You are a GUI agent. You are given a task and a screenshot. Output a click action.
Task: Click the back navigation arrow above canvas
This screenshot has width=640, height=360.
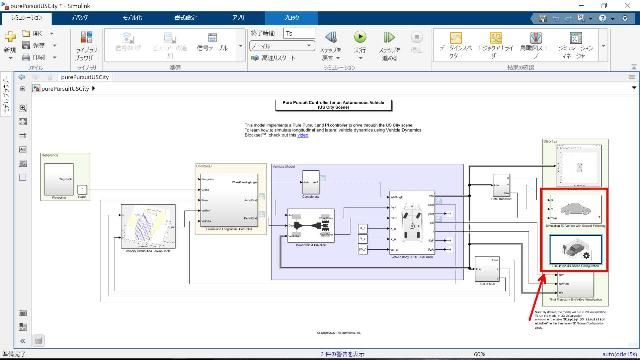click(x=22, y=77)
